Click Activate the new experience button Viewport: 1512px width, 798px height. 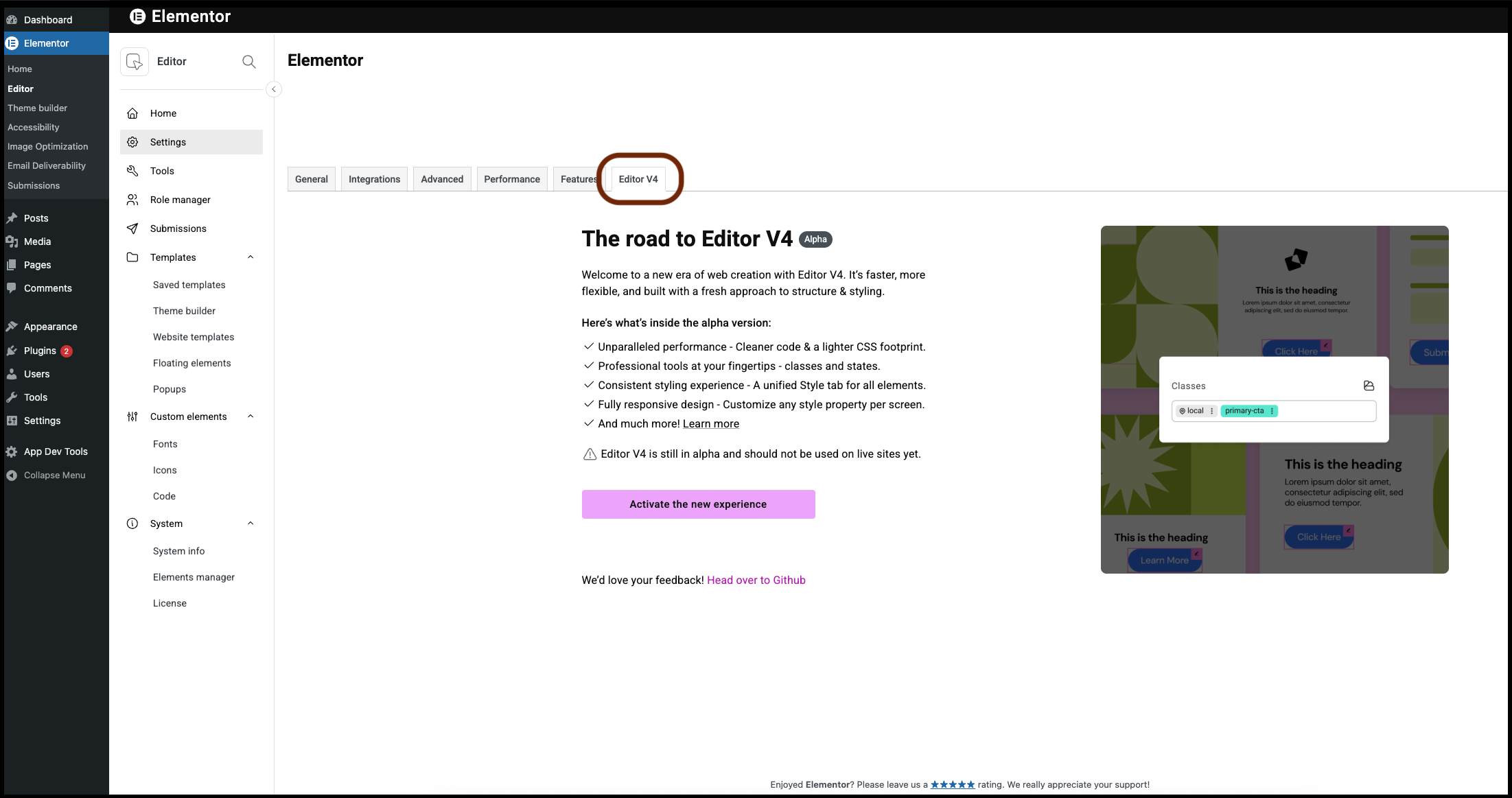698,504
